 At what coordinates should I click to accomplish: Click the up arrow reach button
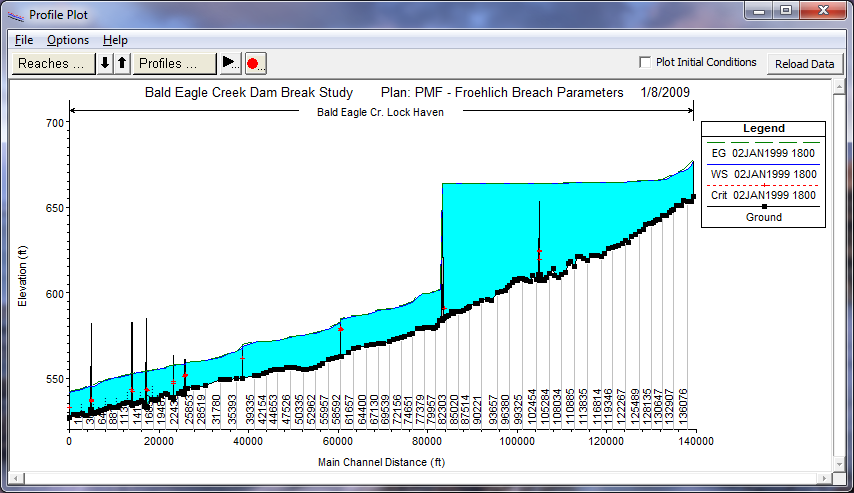pos(122,63)
